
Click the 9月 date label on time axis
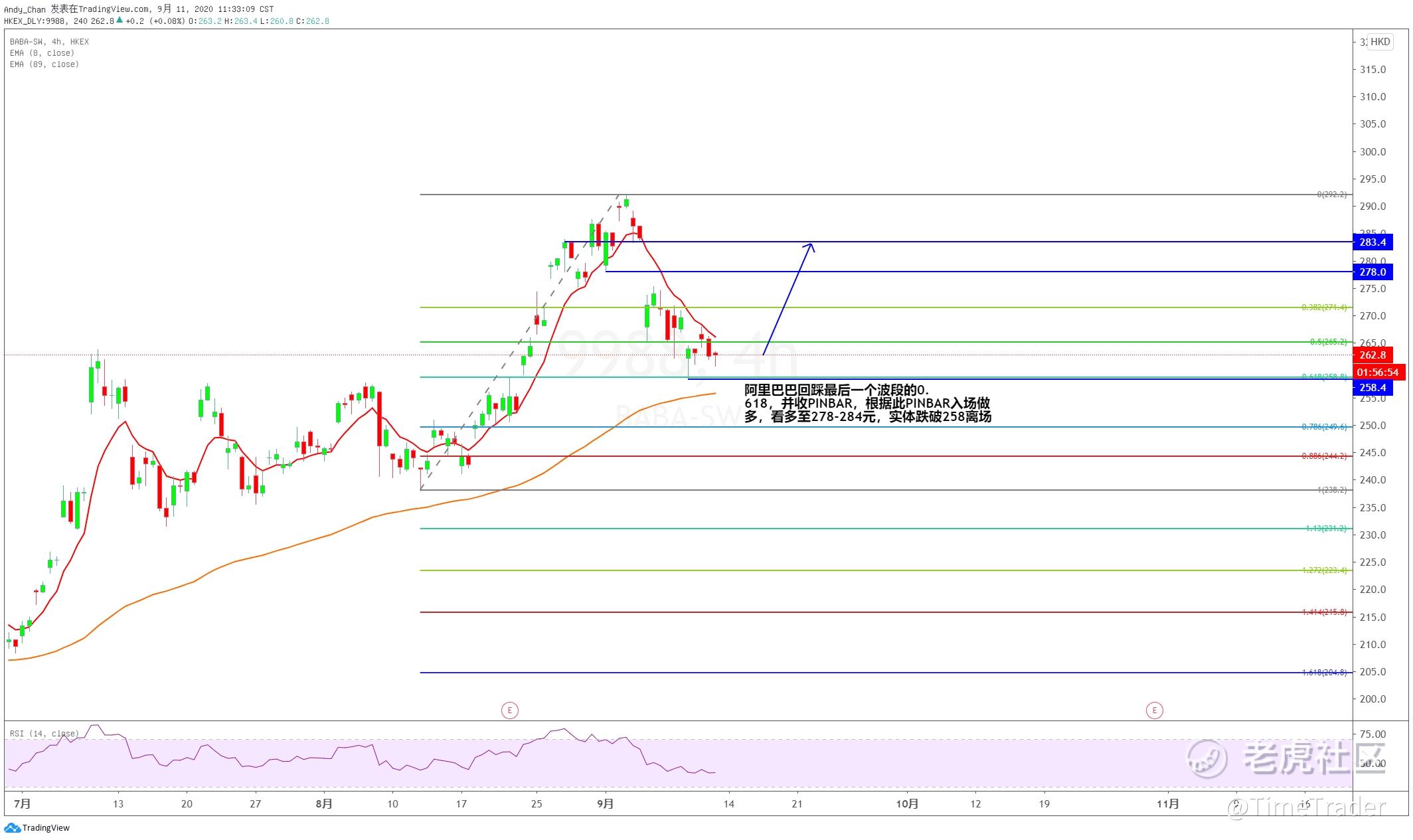(605, 803)
